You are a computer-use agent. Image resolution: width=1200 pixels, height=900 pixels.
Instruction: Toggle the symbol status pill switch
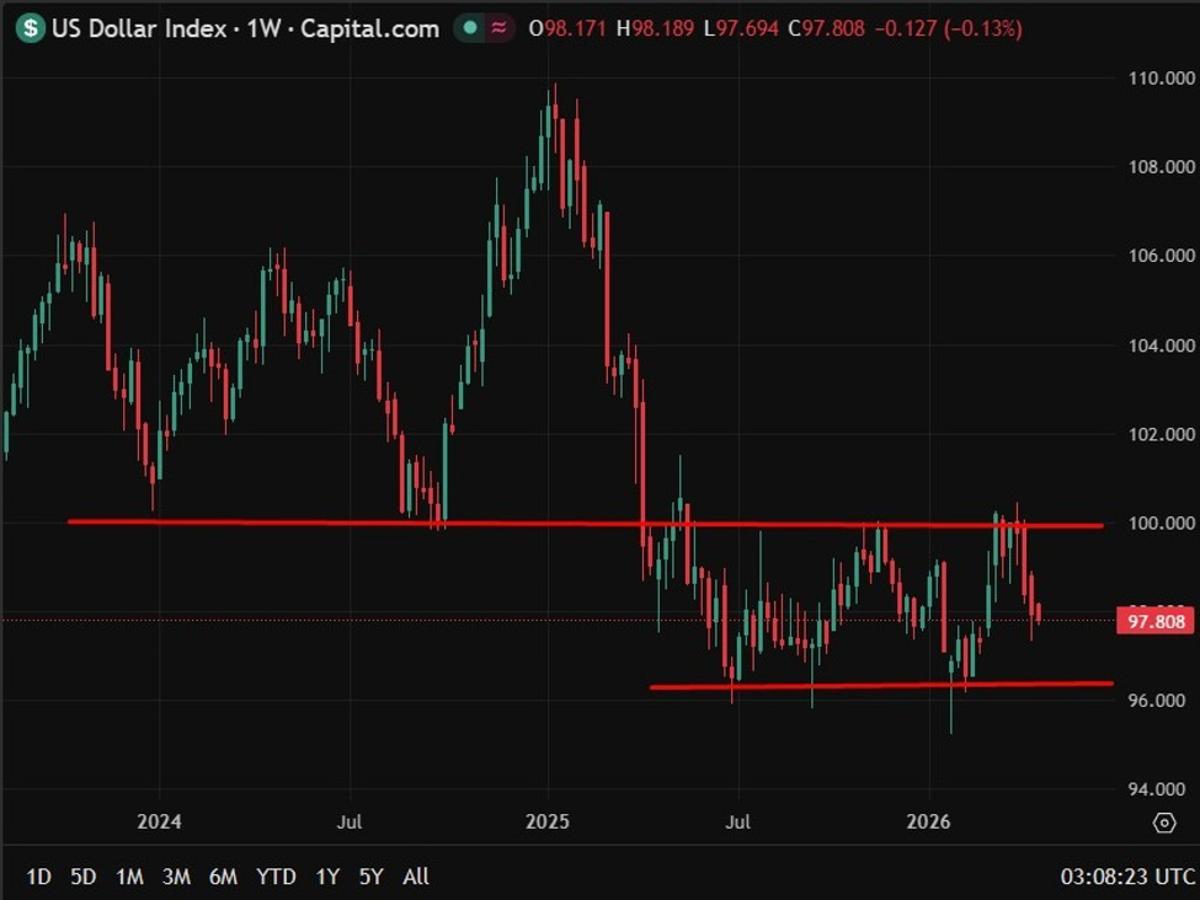484,29
